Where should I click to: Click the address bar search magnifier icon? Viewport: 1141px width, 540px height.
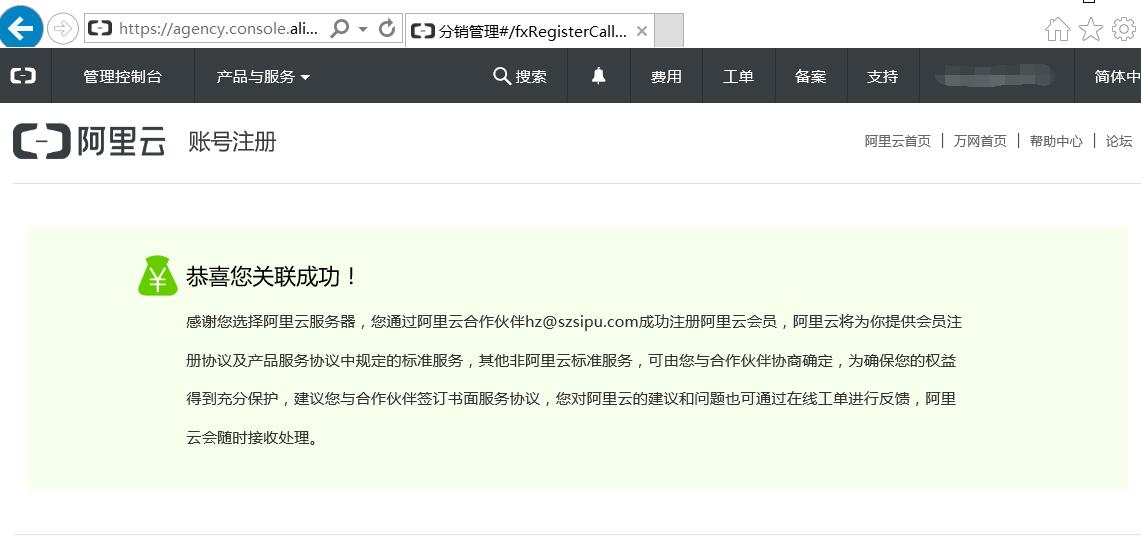(340, 29)
